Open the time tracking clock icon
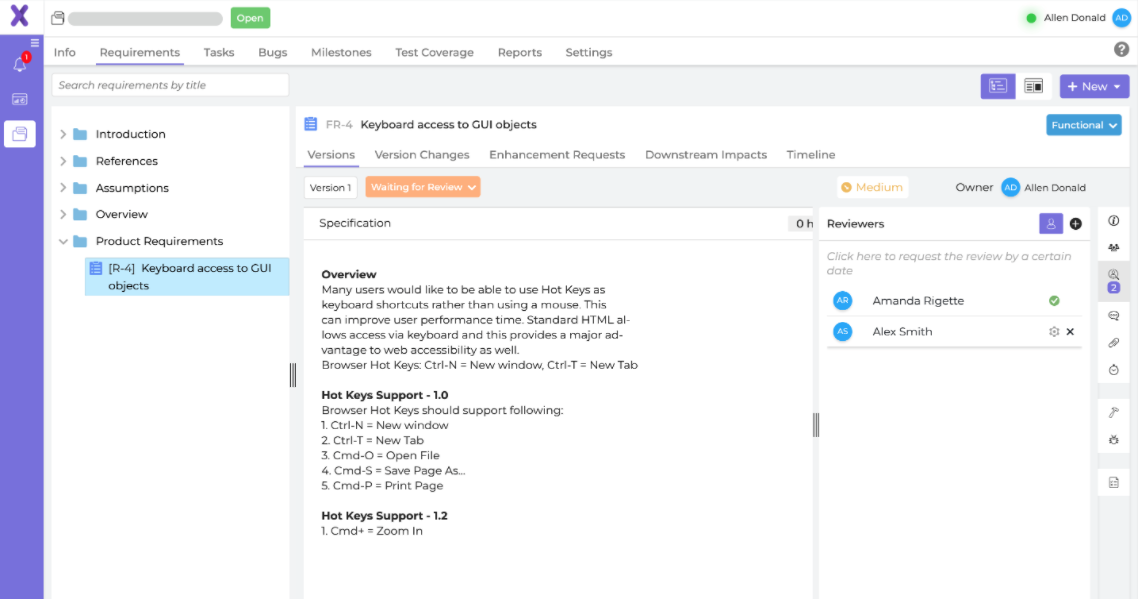1138x599 pixels. pos(1113,367)
